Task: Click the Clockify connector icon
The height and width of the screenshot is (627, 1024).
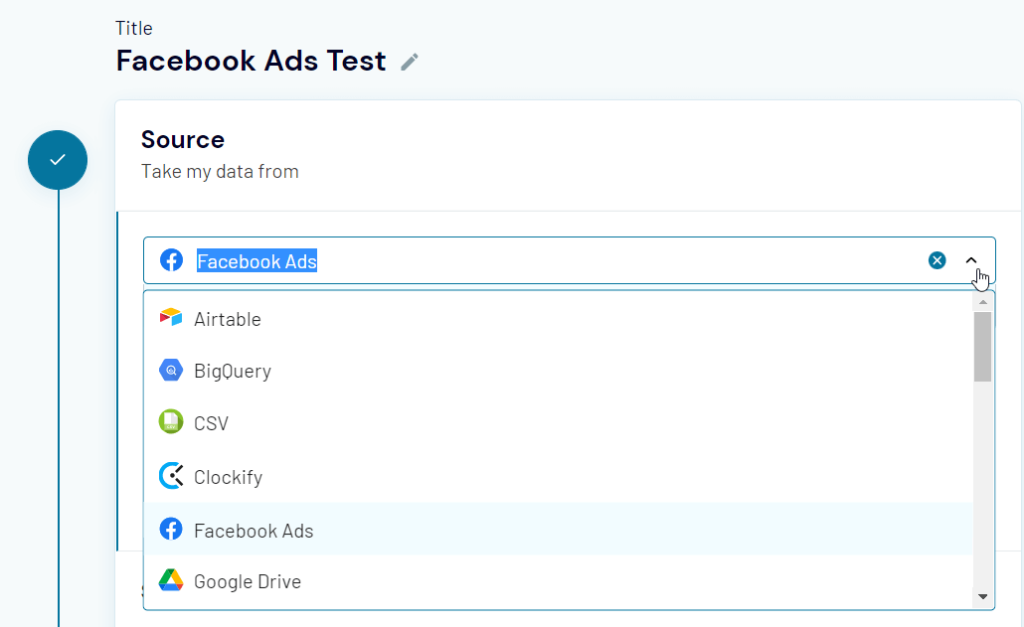Action: (x=170, y=477)
